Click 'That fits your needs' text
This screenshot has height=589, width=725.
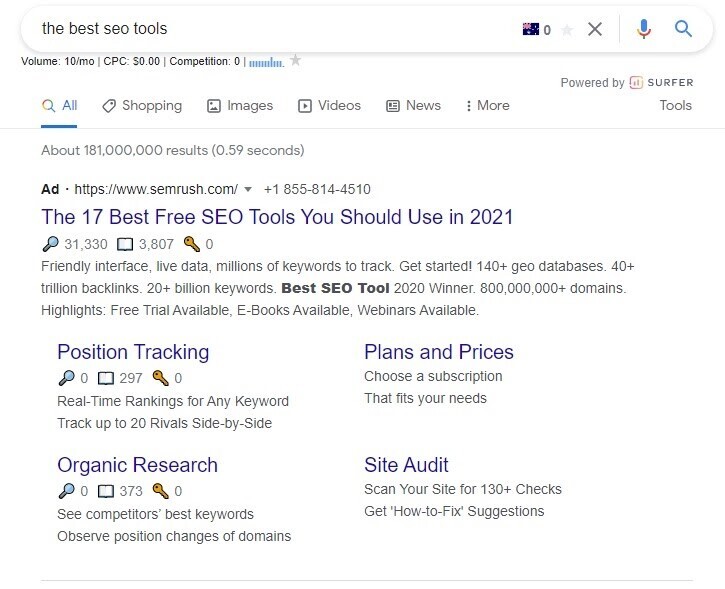425,398
